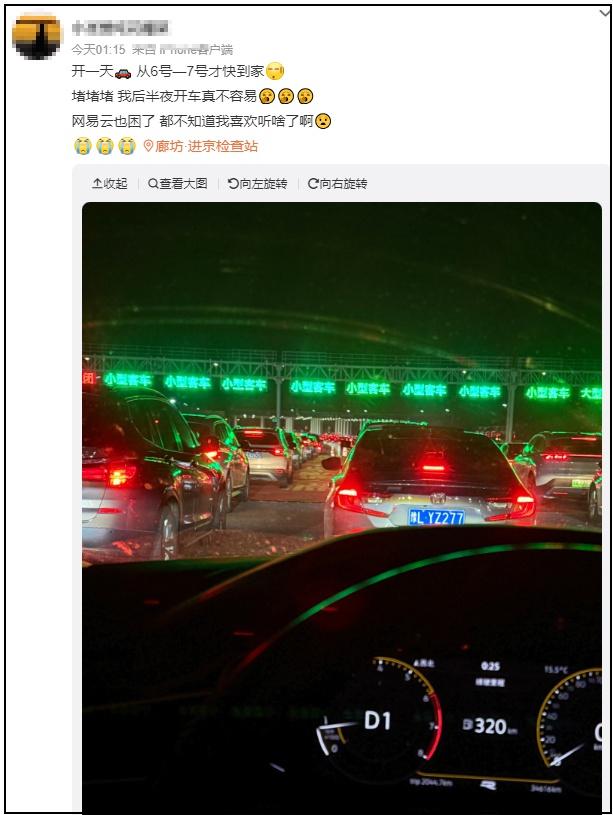The width and height of the screenshot is (613, 815).
Task: Click the clockwise rotate arrow icon
Action: [x=313, y=183]
